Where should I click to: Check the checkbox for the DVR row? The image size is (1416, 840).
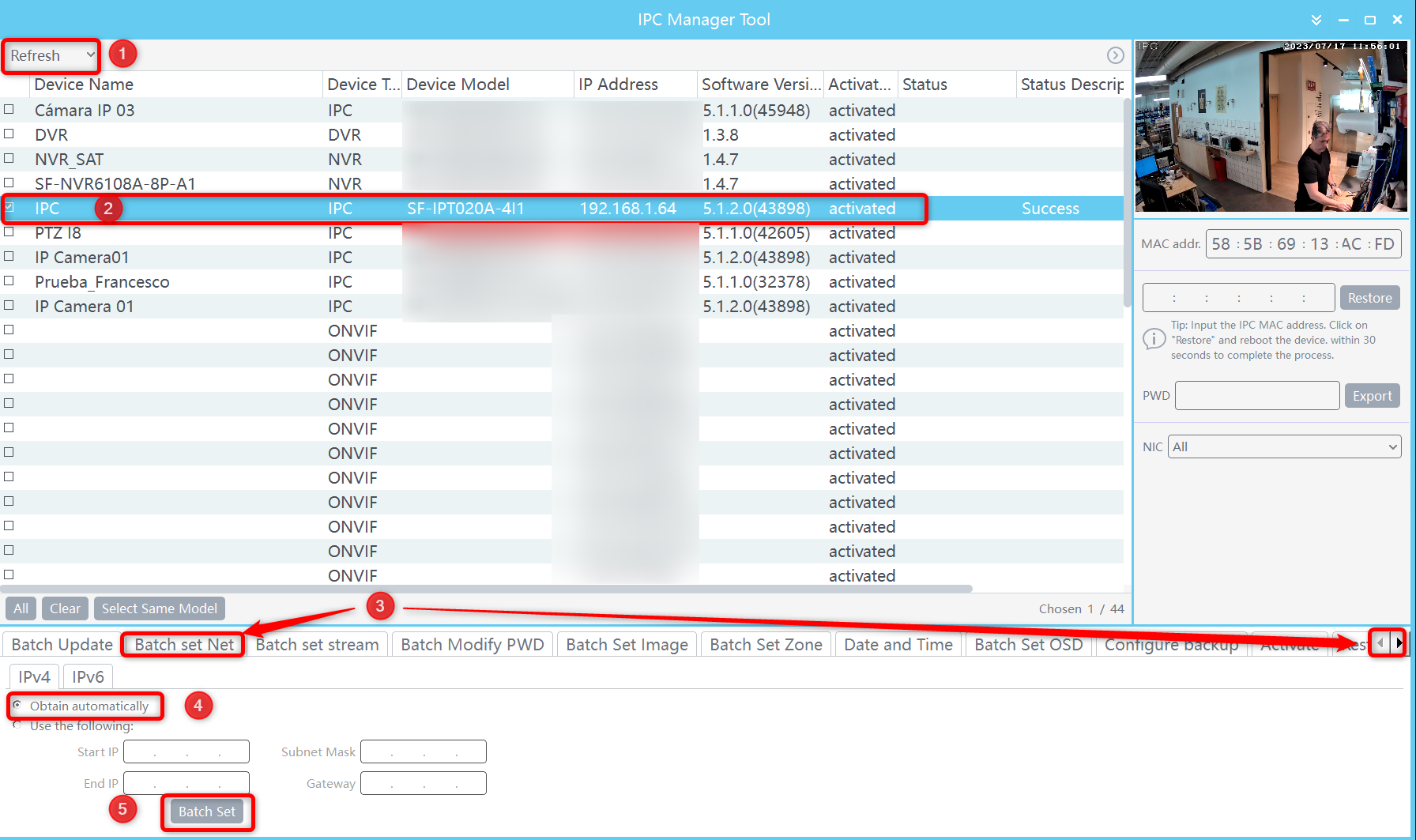9,134
